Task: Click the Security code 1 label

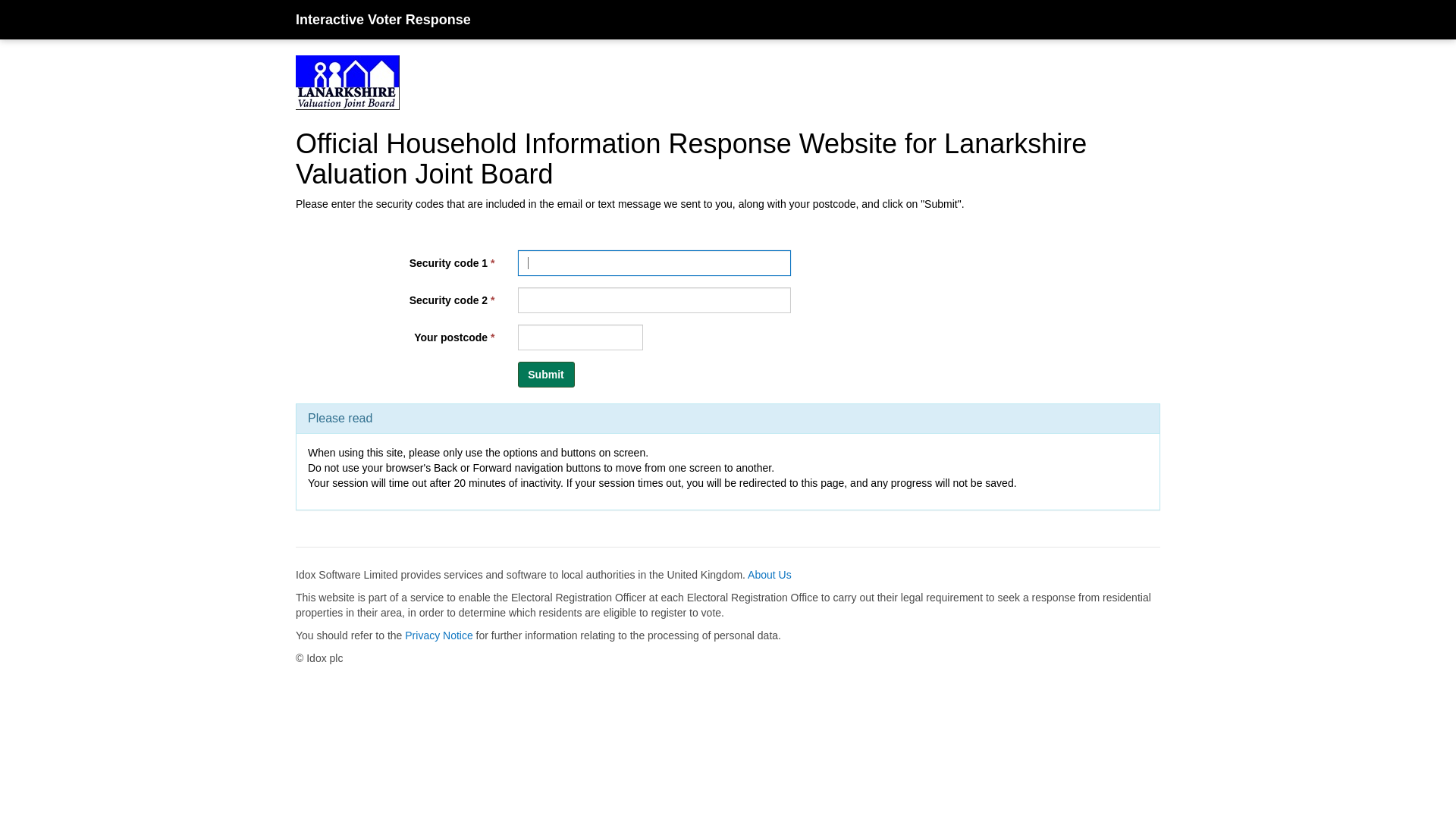Action: tap(451, 263)
